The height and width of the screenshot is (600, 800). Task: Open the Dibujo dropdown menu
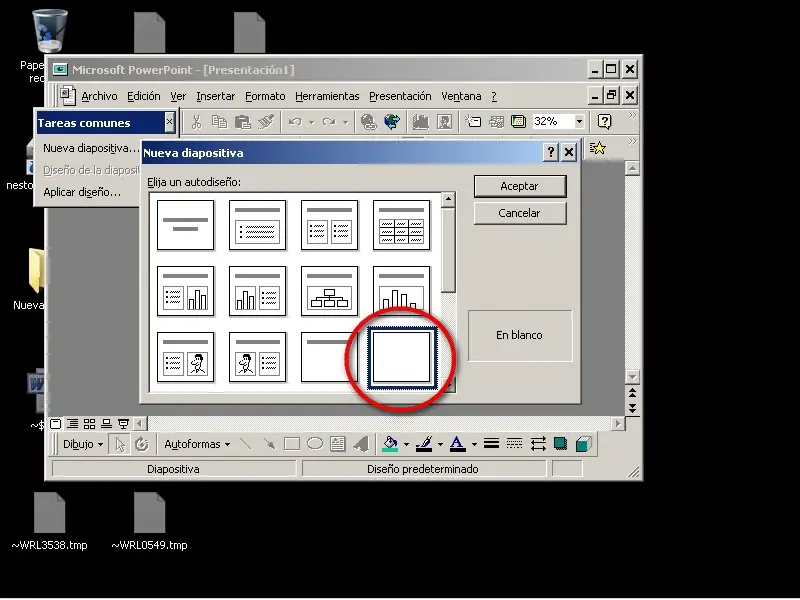click(83, 444)
